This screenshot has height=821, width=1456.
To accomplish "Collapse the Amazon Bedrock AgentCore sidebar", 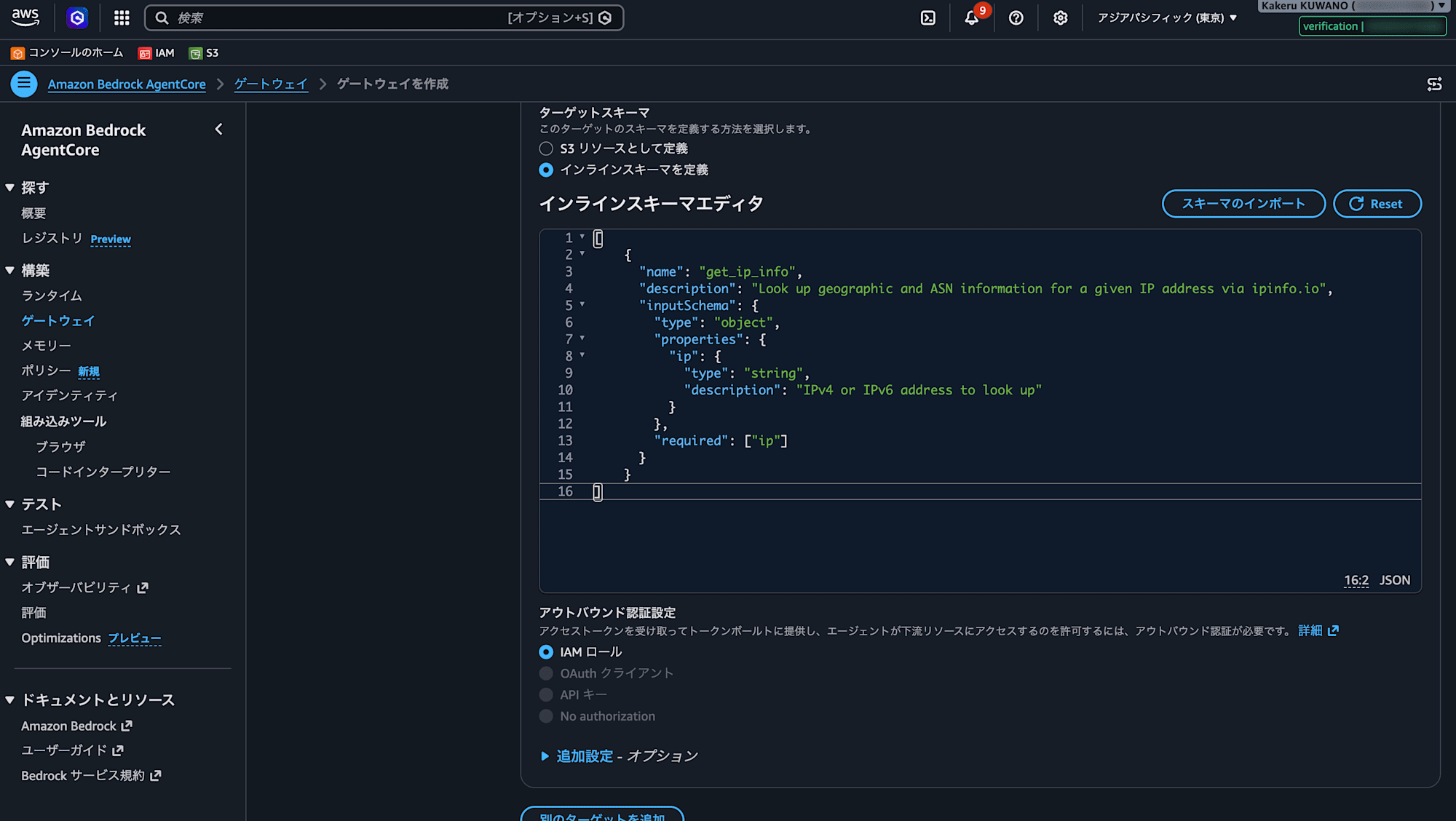I will click(x=218, y=130).
